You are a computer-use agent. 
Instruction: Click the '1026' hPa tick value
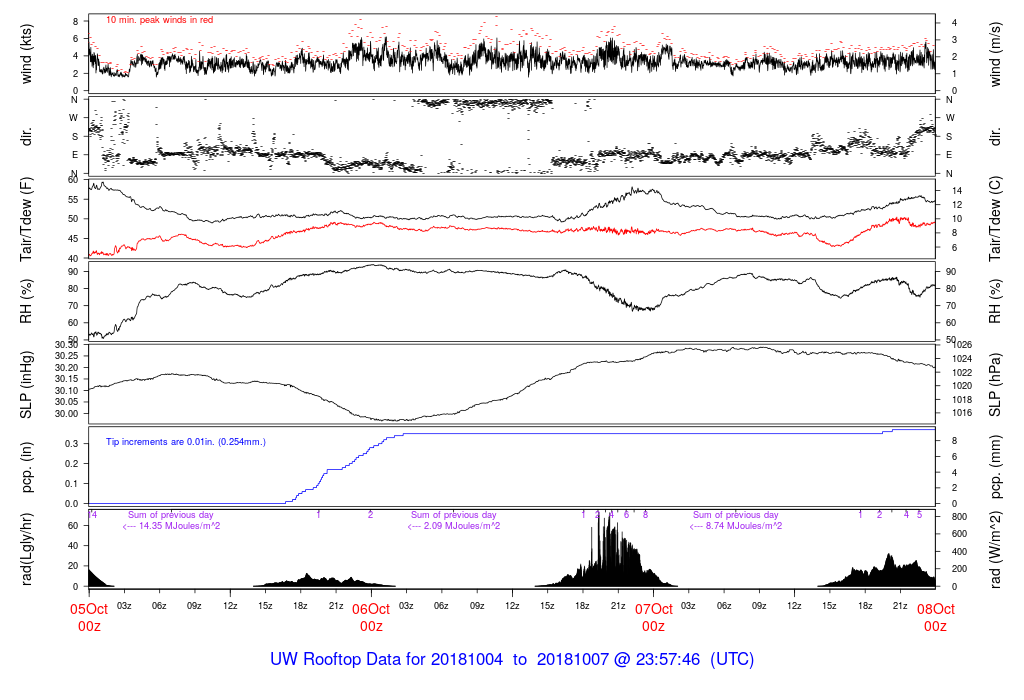[963, 345]
